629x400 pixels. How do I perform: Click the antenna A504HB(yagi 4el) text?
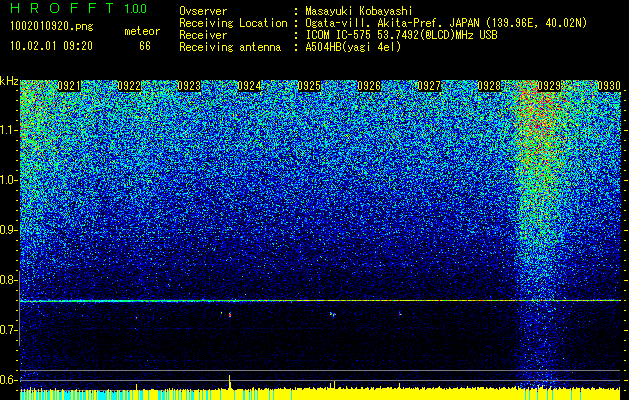353,47
